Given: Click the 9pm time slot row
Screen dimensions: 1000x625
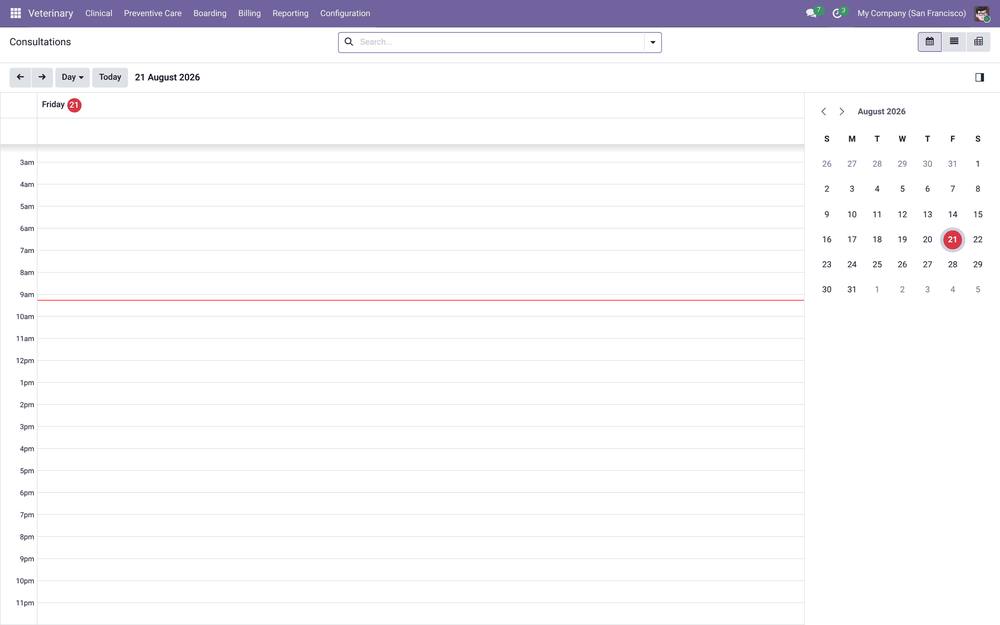Looking at the screenshot, I should click(421, 570).
